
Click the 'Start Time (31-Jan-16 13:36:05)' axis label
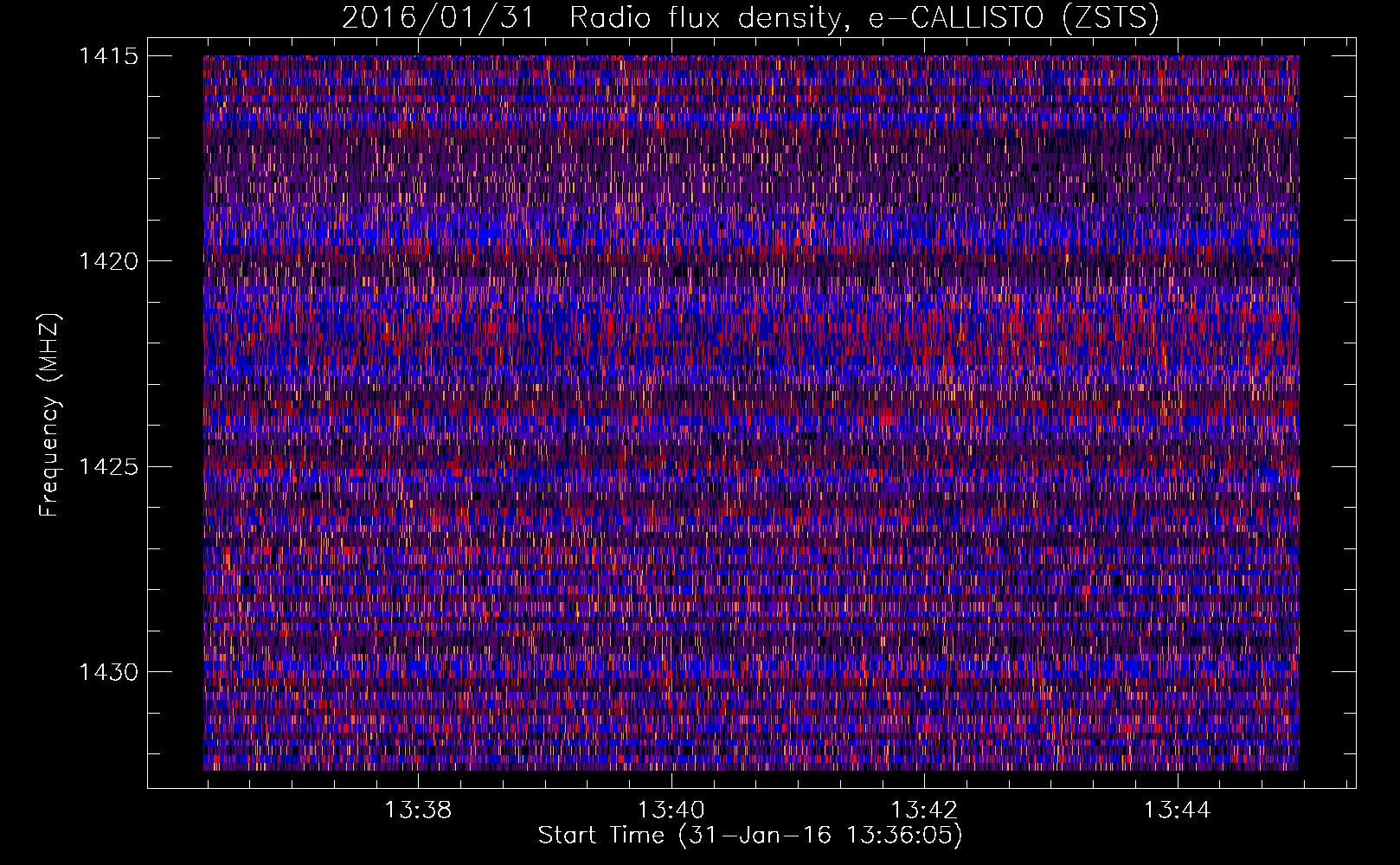pyautogui.click(x=750, y=836)
